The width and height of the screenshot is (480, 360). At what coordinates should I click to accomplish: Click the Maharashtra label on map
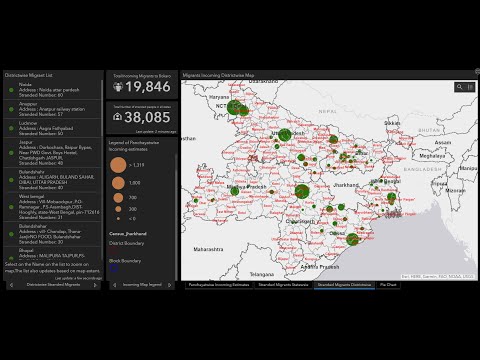click(208, 249)
